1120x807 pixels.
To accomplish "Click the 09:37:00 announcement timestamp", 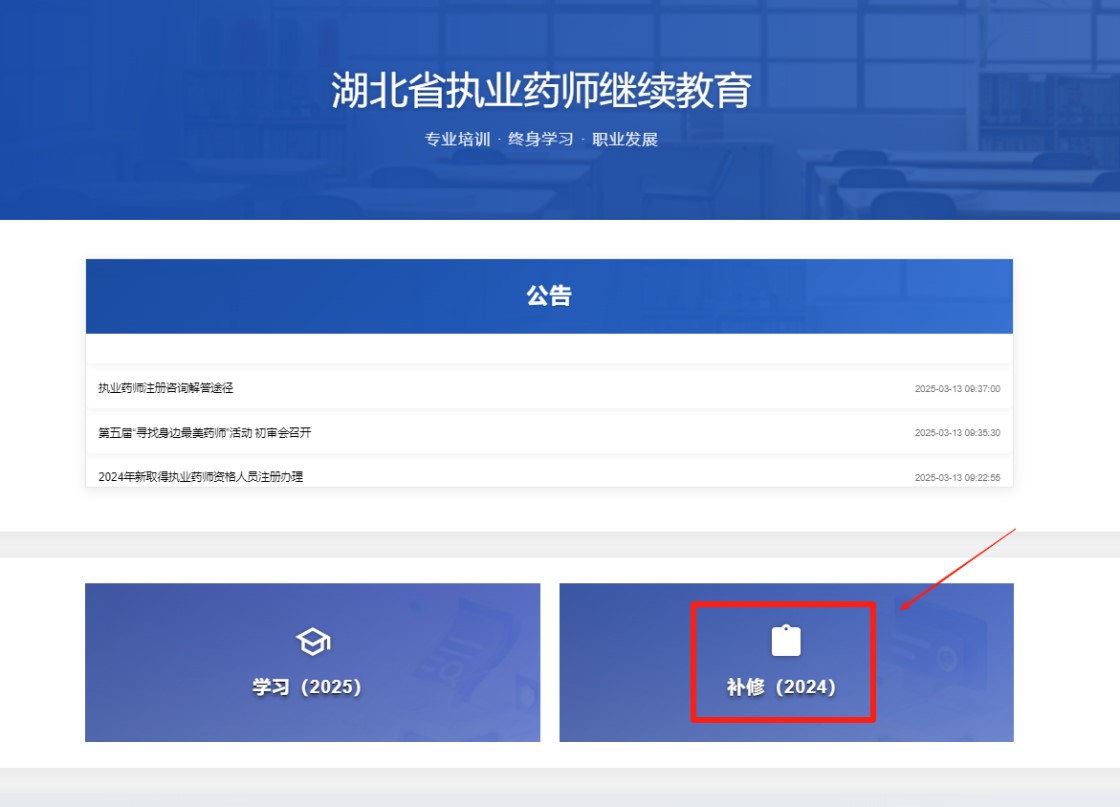I will 957,389.
